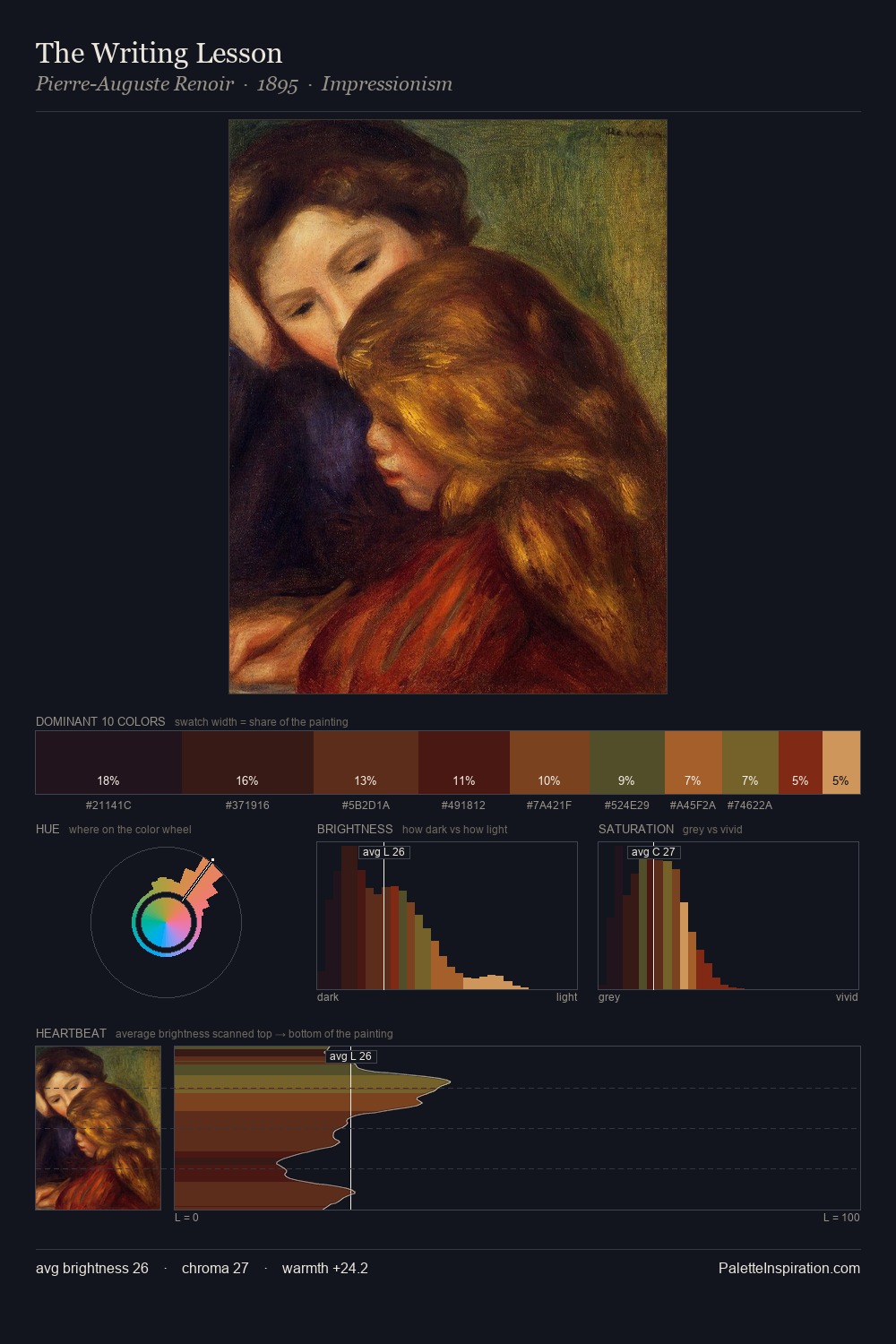
Task: Click hex code #74622A
Action: (x=750, y=806)
